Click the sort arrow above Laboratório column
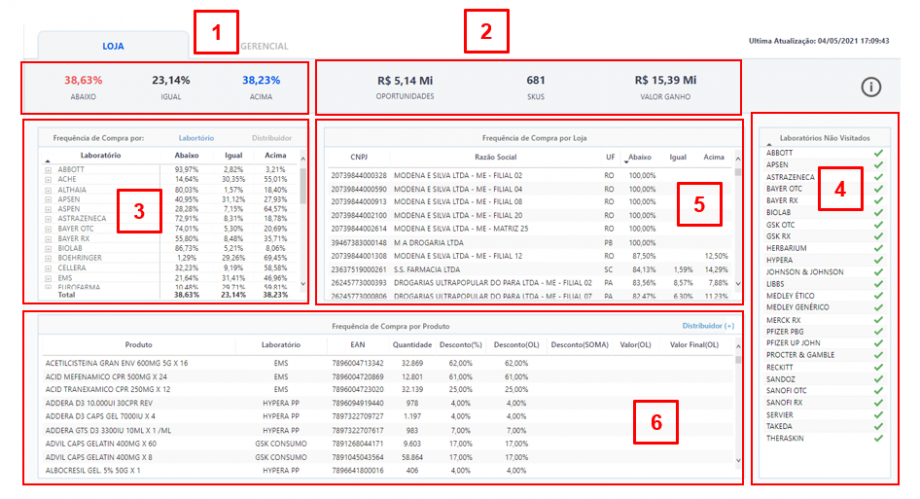The height and width of the screenshot is (499, 920). point(46,160)
